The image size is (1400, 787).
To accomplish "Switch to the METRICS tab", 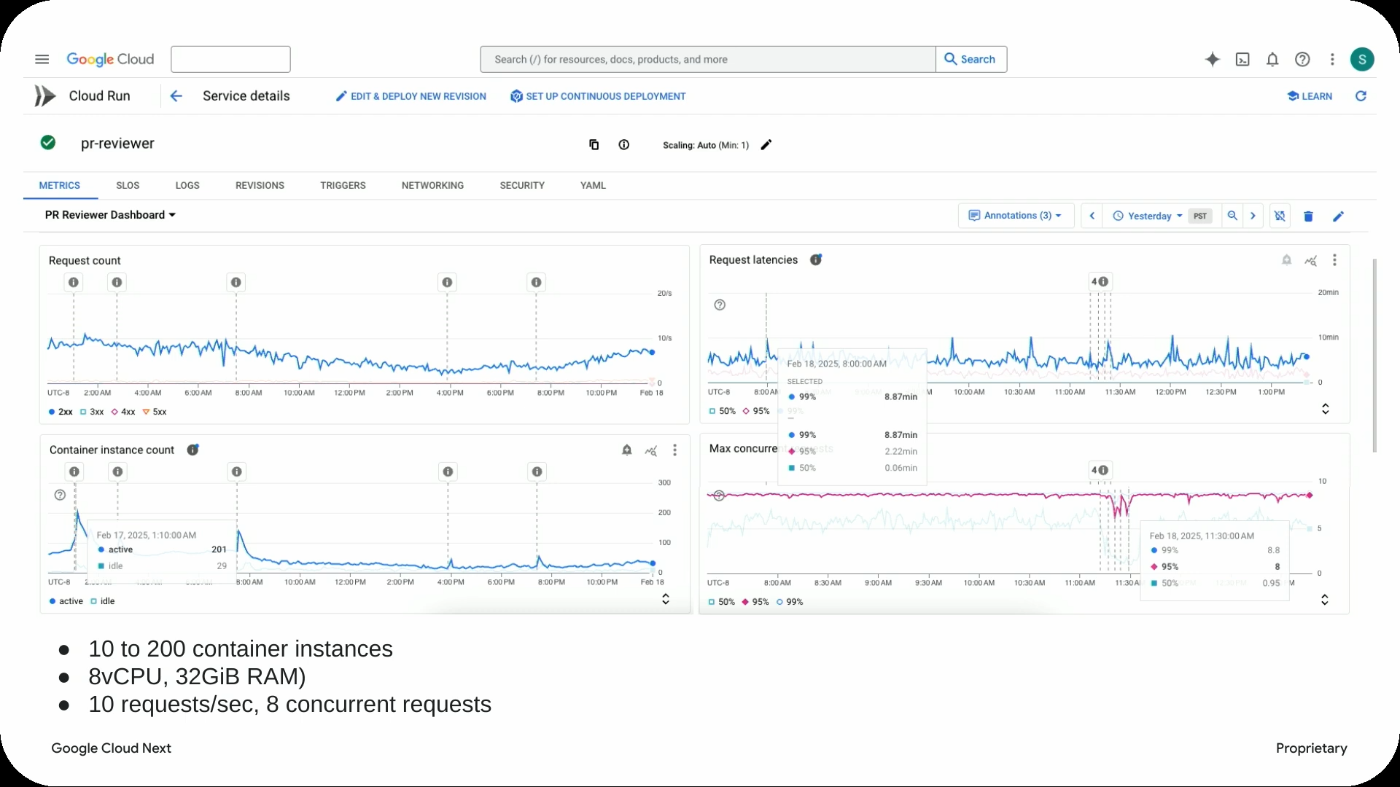I will click(60, 185).
